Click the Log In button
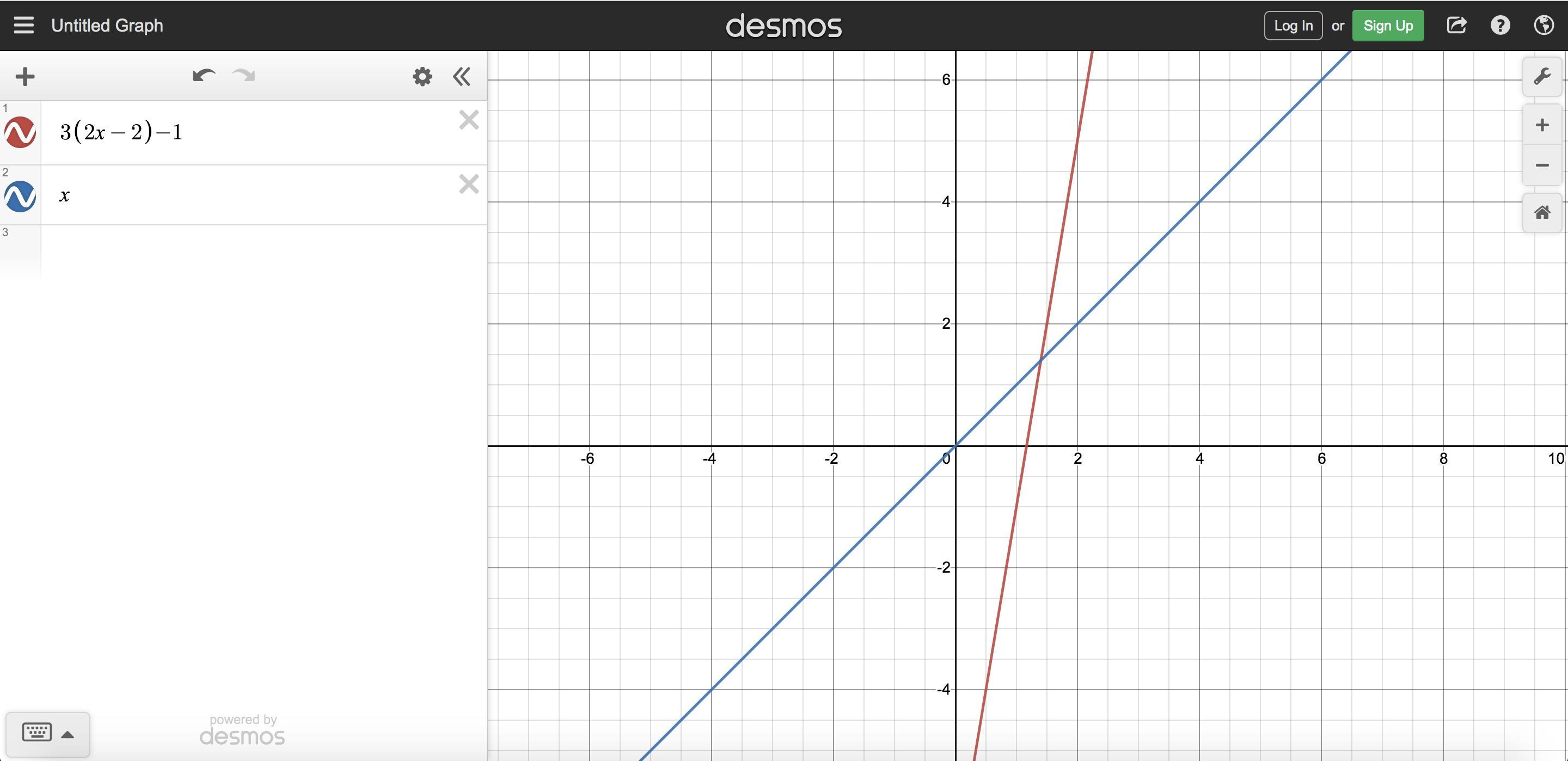 pos(1293,26)
